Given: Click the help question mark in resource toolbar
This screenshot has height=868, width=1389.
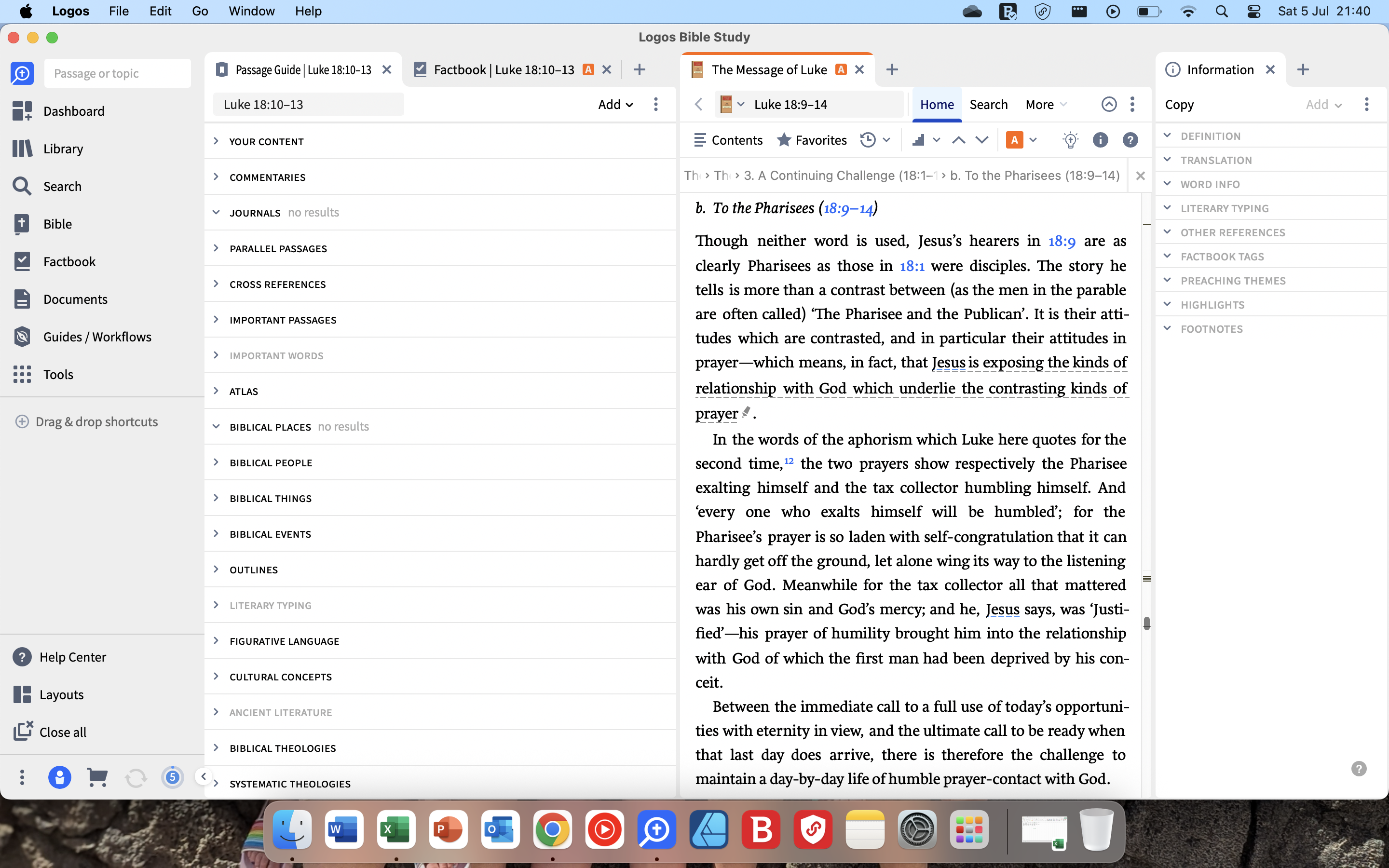Looking at the screenshot, I should (1130, 140).
